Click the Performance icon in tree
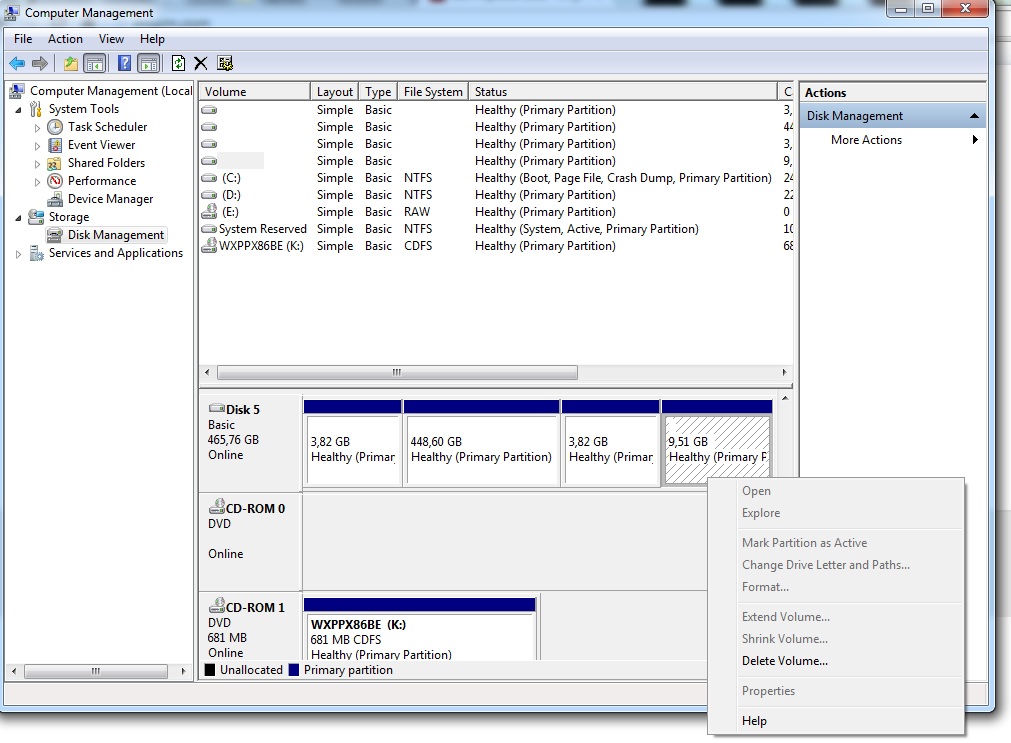 [55, 181]
